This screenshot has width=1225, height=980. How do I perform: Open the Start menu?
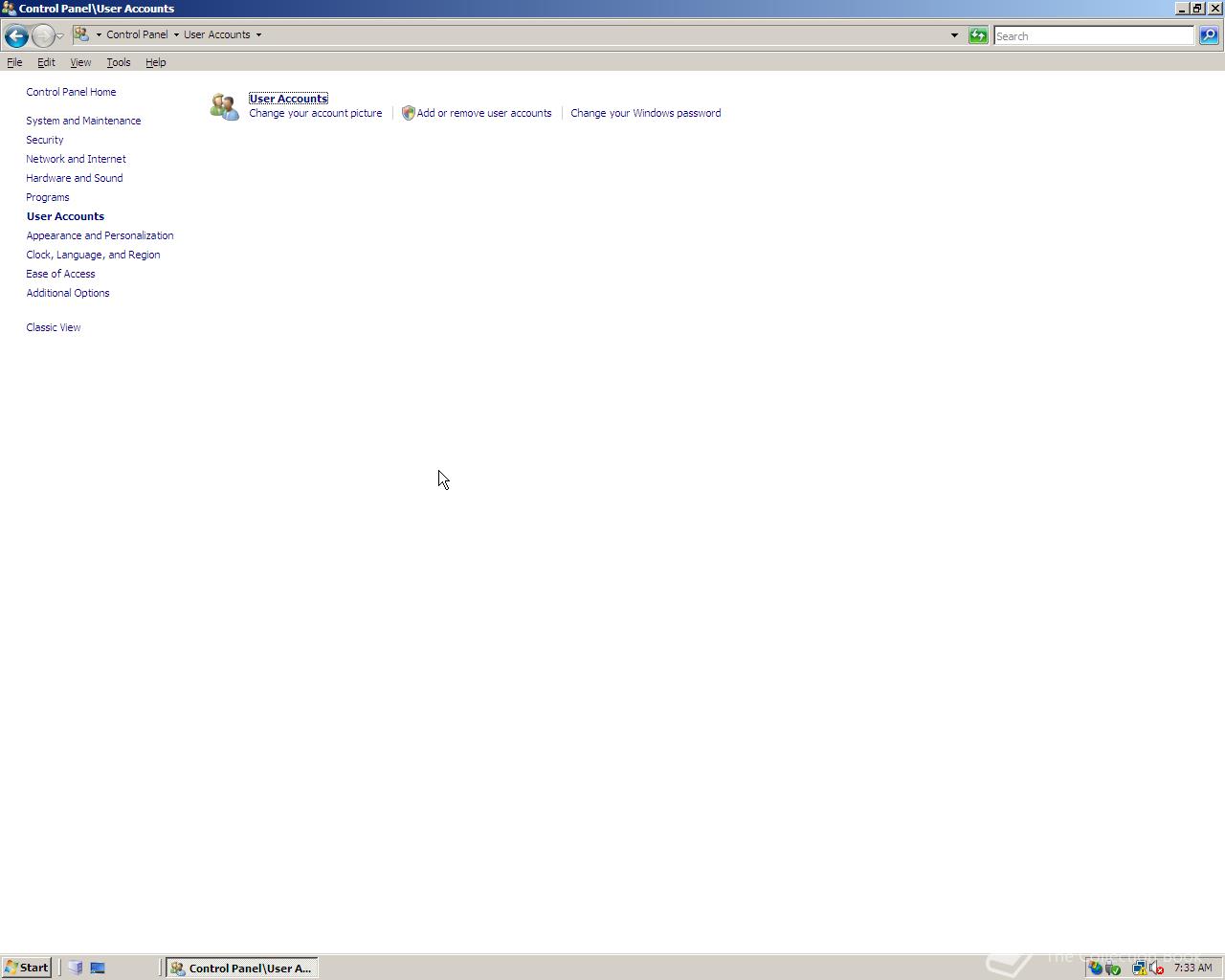(27, 968)
